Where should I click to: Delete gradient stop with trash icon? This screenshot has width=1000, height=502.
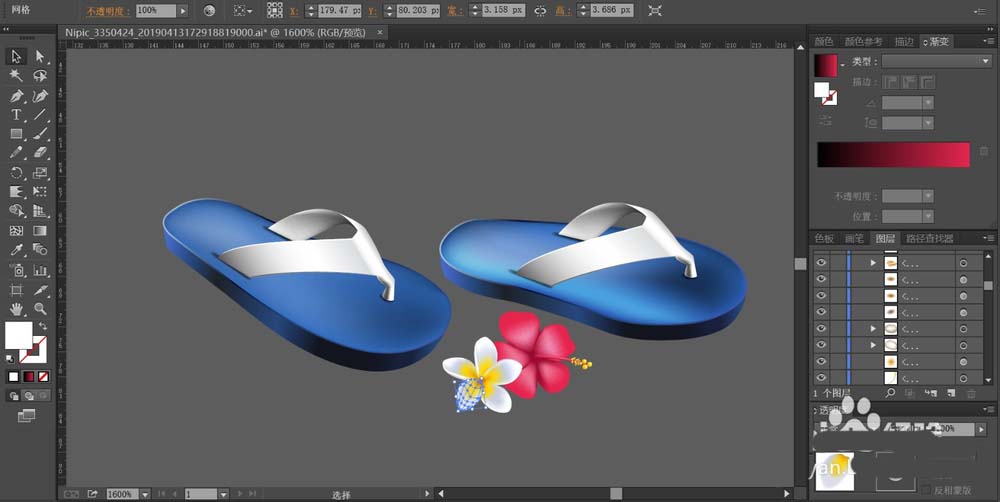point(984,151)
